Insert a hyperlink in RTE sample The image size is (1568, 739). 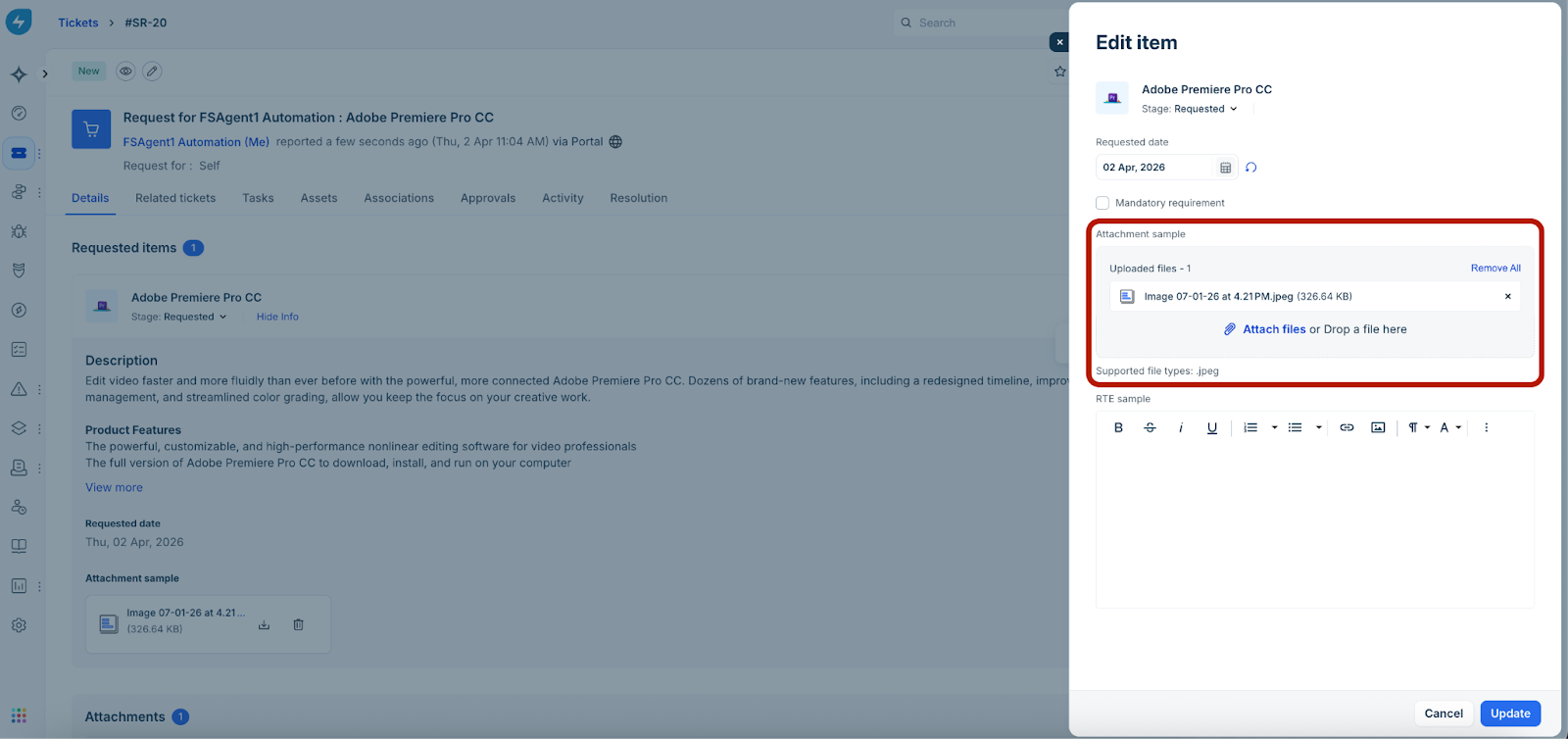pyautogui.click(x=1347, y=427)
